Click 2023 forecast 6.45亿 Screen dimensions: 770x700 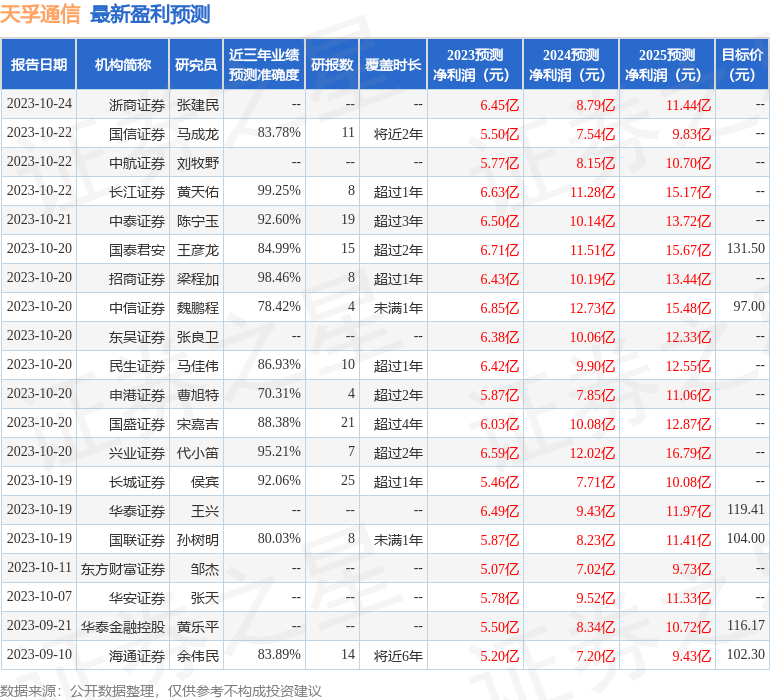click(x=499, y=105)
